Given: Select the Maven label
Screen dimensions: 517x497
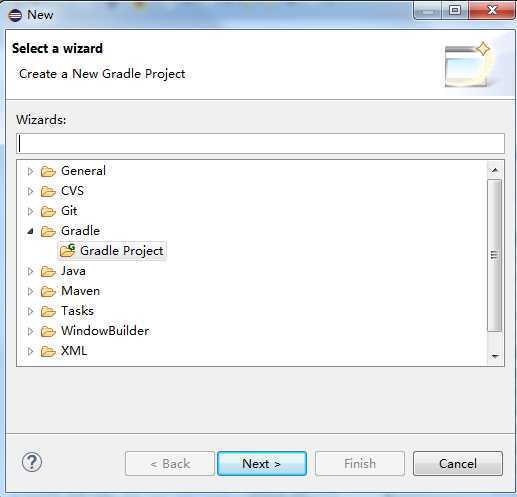Looking at the screenshot, I should click(80, 291).
